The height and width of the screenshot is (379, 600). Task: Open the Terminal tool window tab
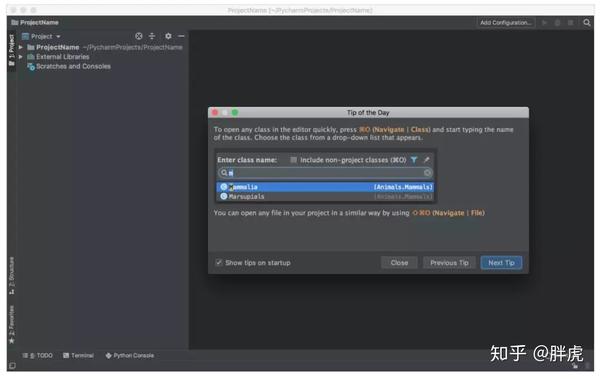78,355
